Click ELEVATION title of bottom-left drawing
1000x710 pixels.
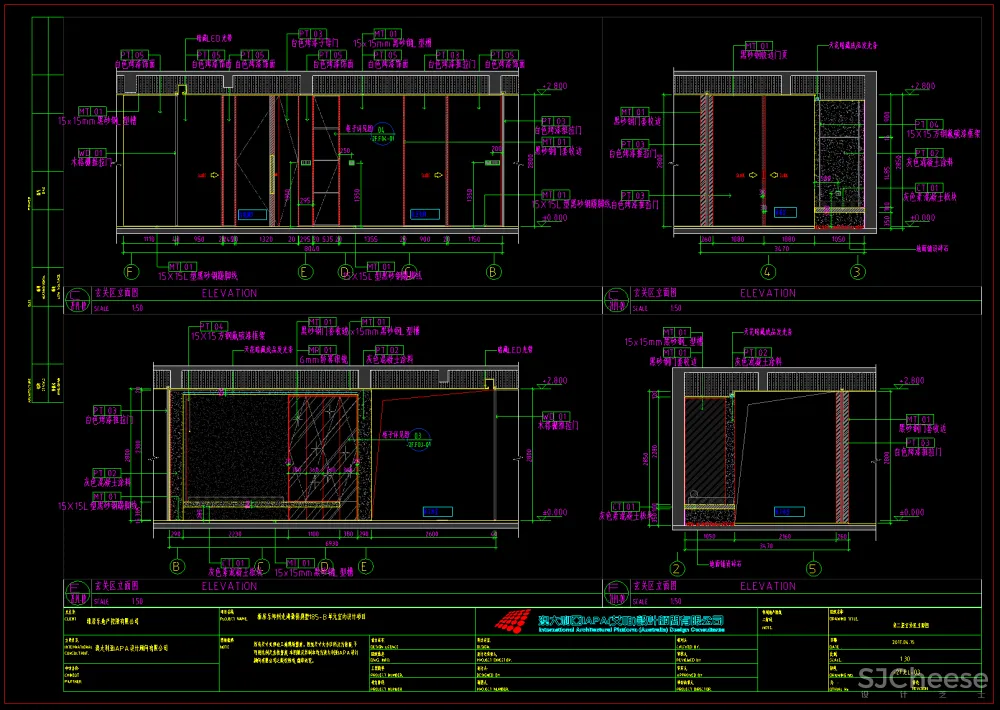pyautogui.click(x=229, y=586)
